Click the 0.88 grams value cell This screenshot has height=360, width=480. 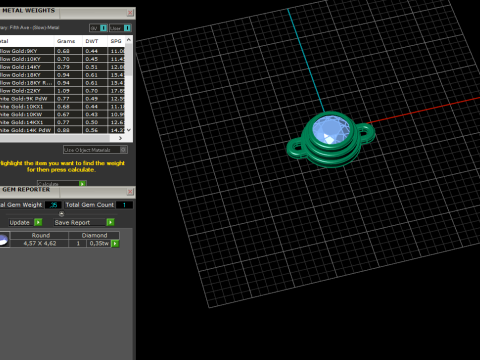(x=68, y=130)
